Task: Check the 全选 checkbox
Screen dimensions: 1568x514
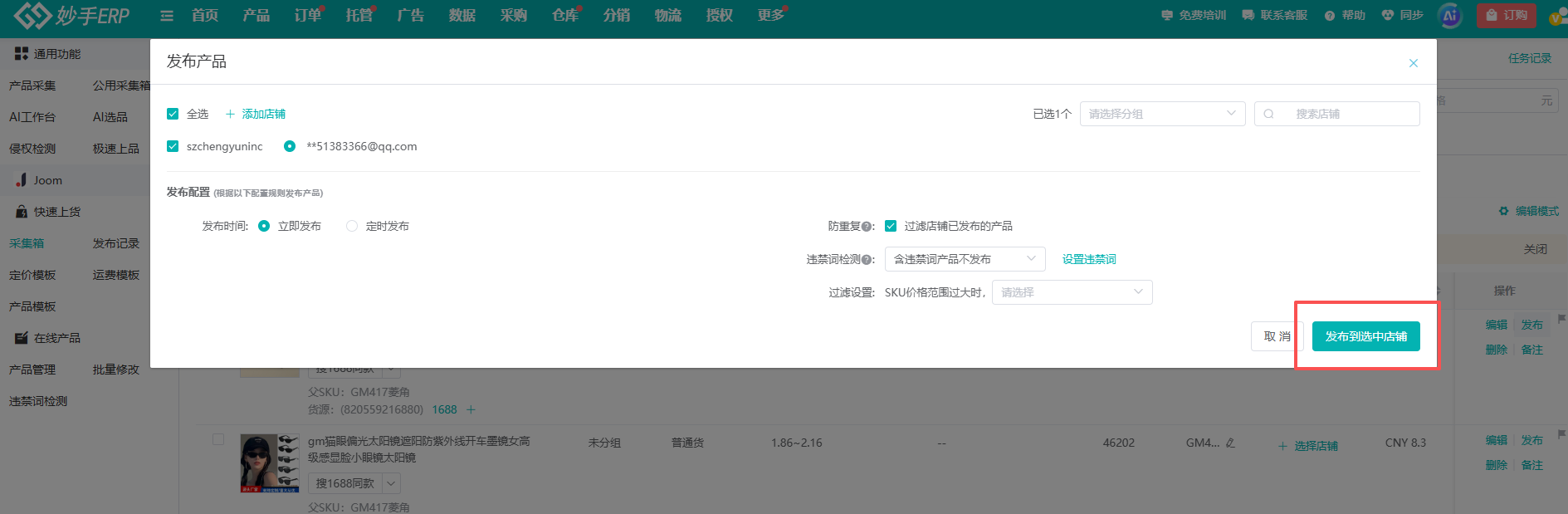Action: [173, 114]
